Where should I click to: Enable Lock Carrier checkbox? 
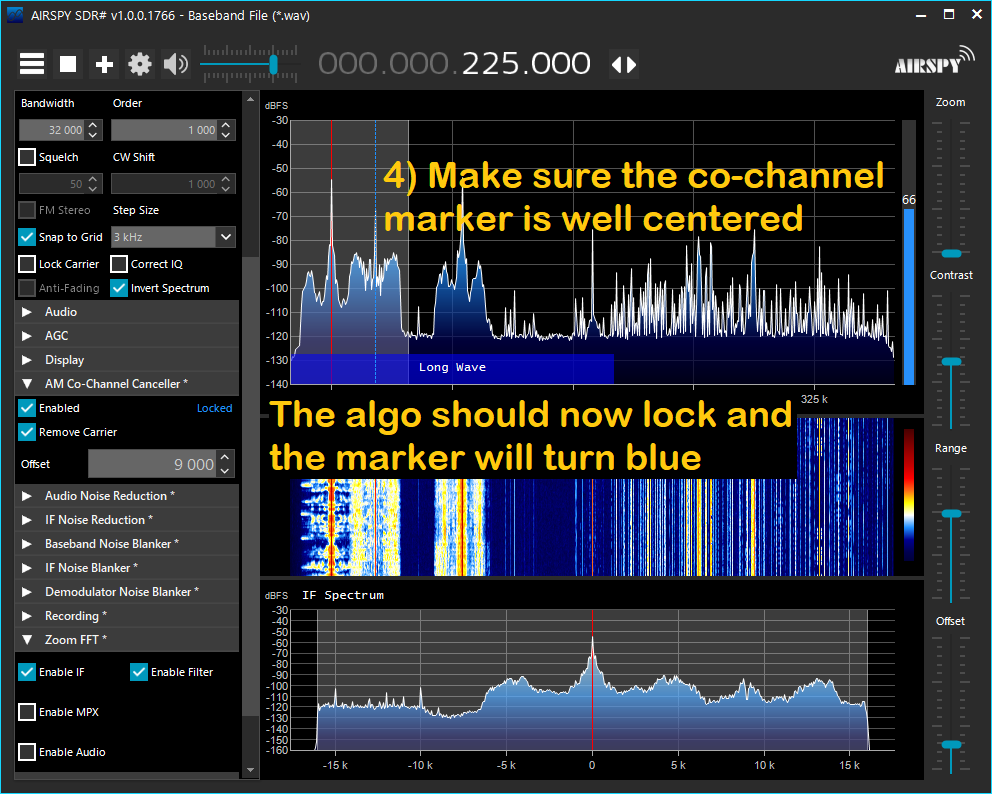[27, 264]
